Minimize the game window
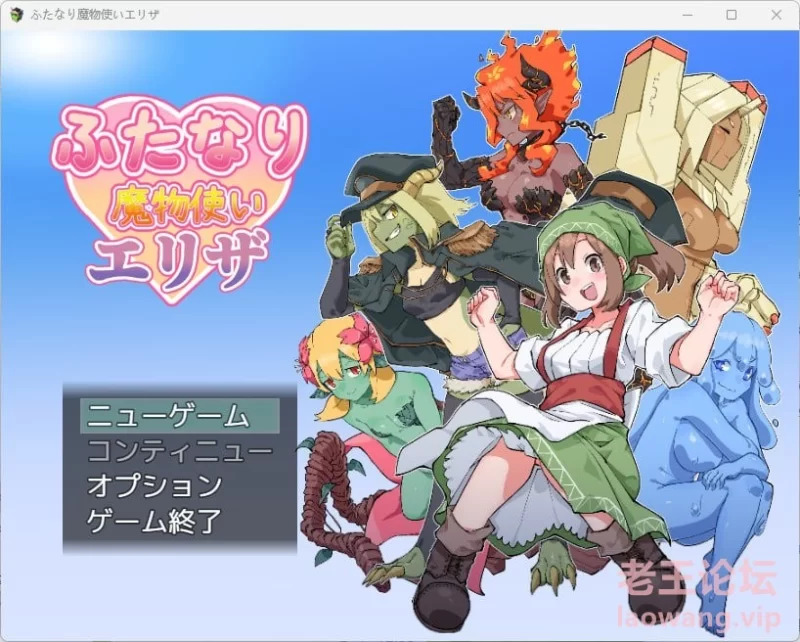 tap(686, 15)
